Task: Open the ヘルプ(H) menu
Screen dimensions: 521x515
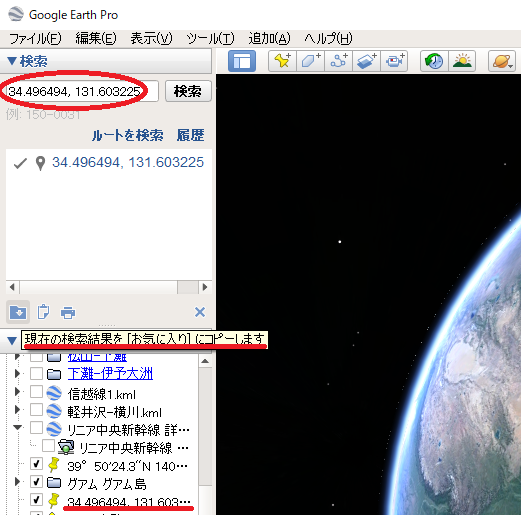Action: point(328,39)
